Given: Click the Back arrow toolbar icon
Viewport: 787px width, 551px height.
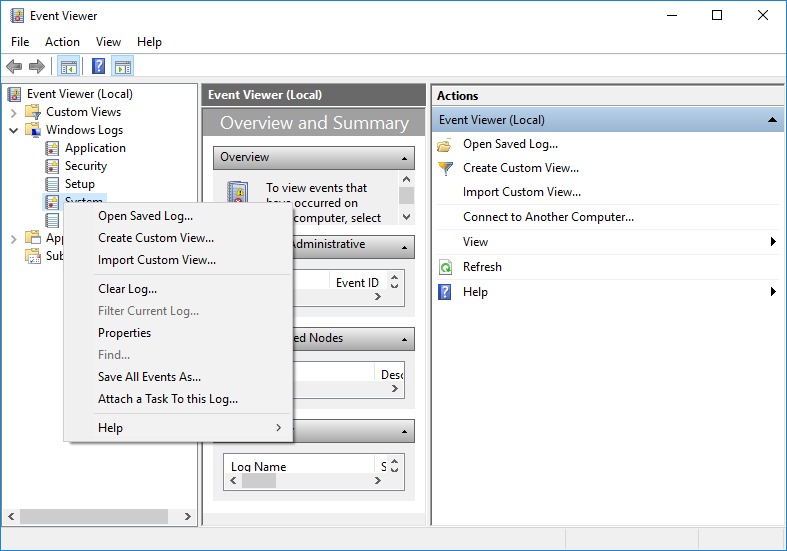Looking at the screenshot, I should click(x=14, y=67).
